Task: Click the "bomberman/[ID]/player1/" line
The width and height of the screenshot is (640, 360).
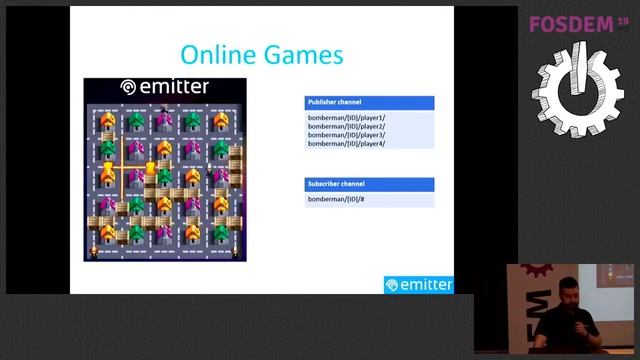Action: point(346,118)
